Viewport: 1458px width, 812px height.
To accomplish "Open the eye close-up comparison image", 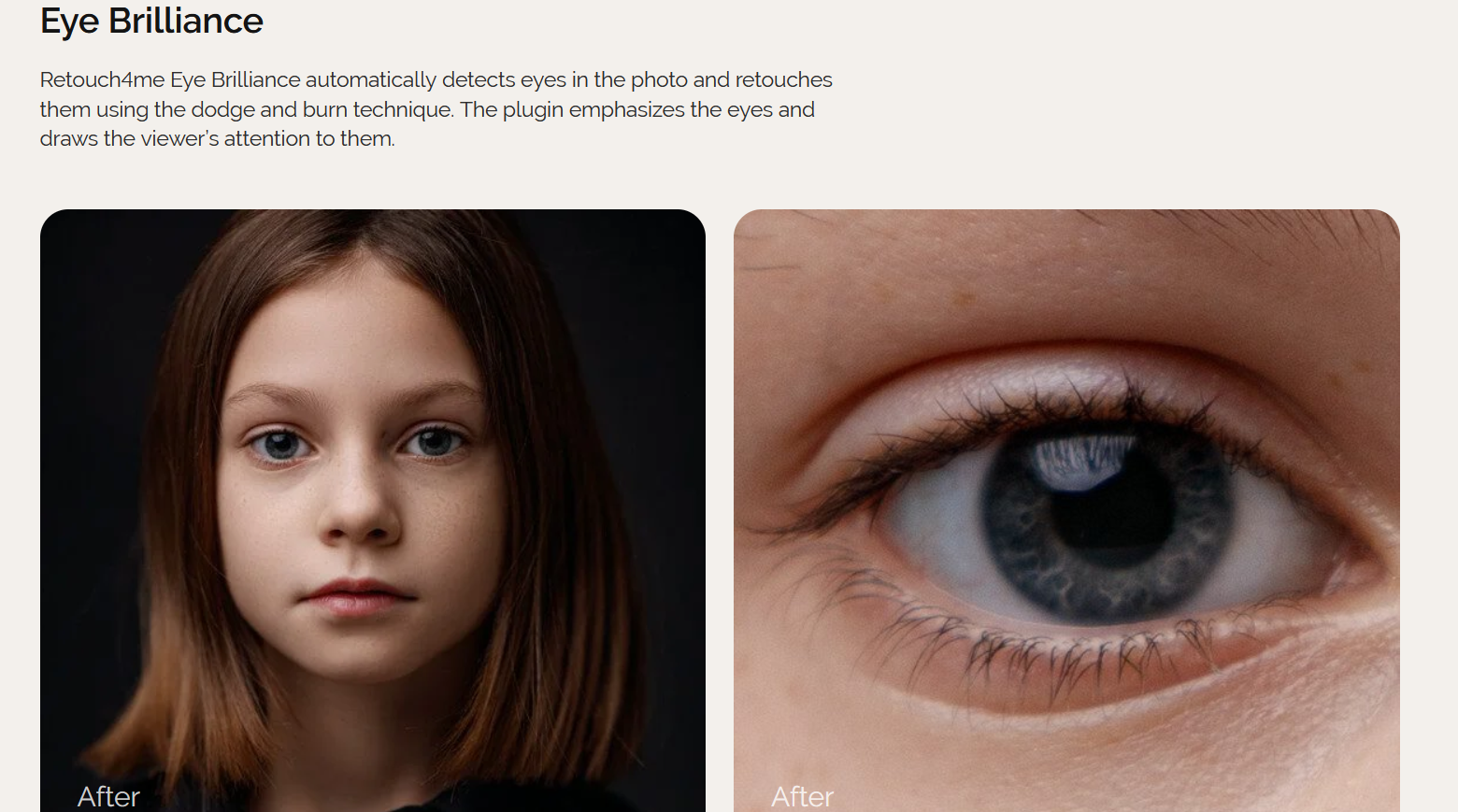I will [1066, 510].
